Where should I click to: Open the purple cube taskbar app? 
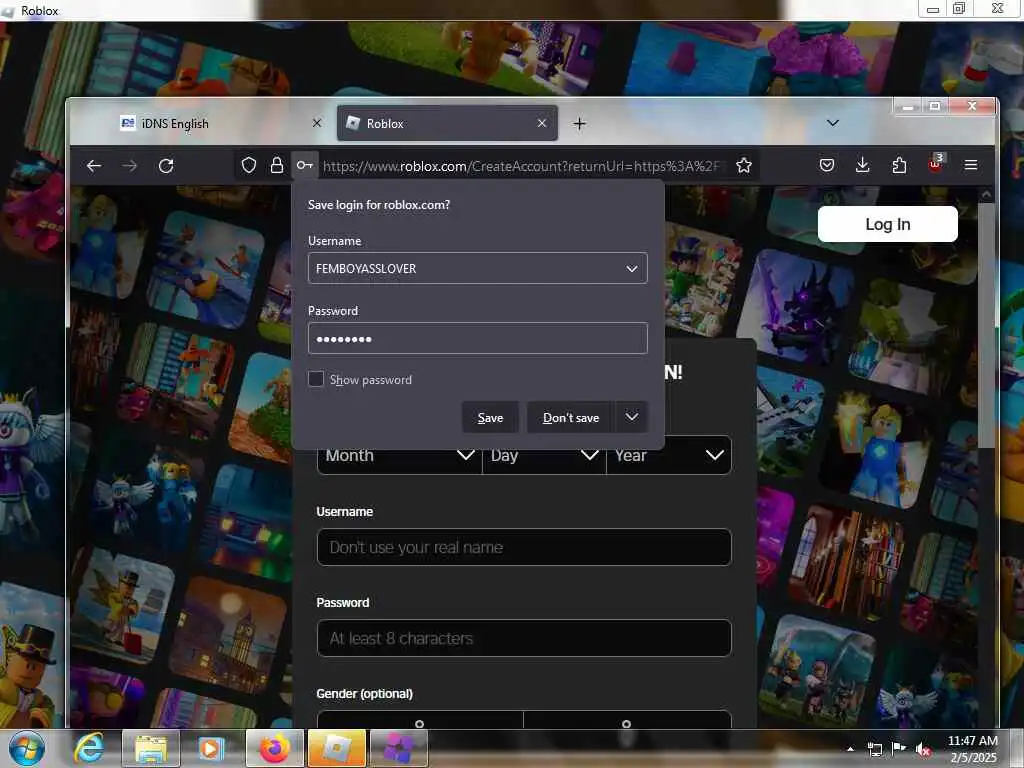[399, 748]
